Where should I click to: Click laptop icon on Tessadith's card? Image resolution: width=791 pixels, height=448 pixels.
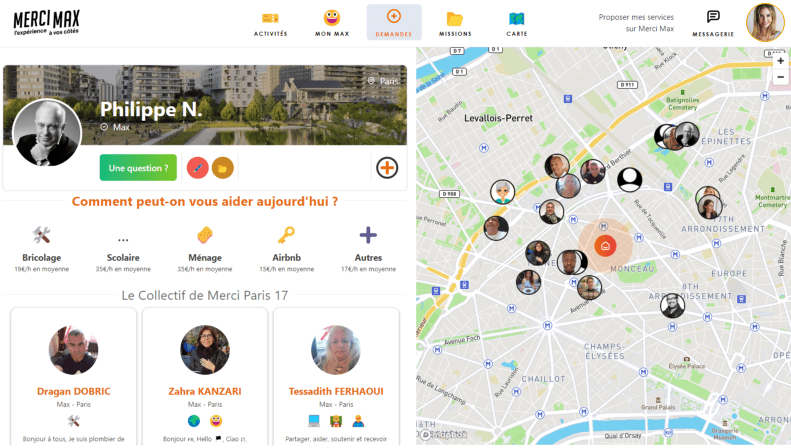(314, 421)
